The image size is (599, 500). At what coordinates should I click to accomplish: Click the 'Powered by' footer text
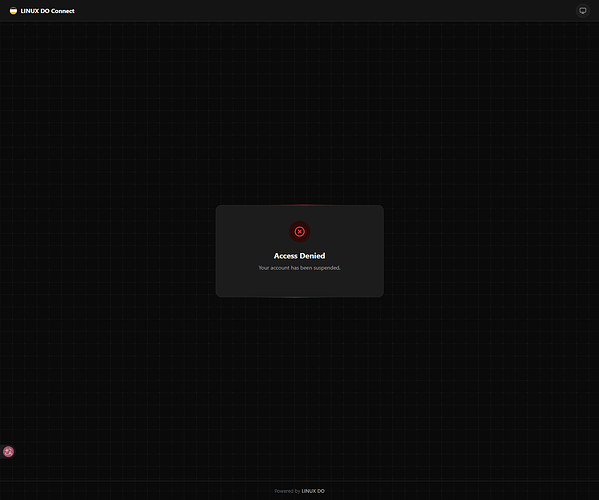[287, 491]
